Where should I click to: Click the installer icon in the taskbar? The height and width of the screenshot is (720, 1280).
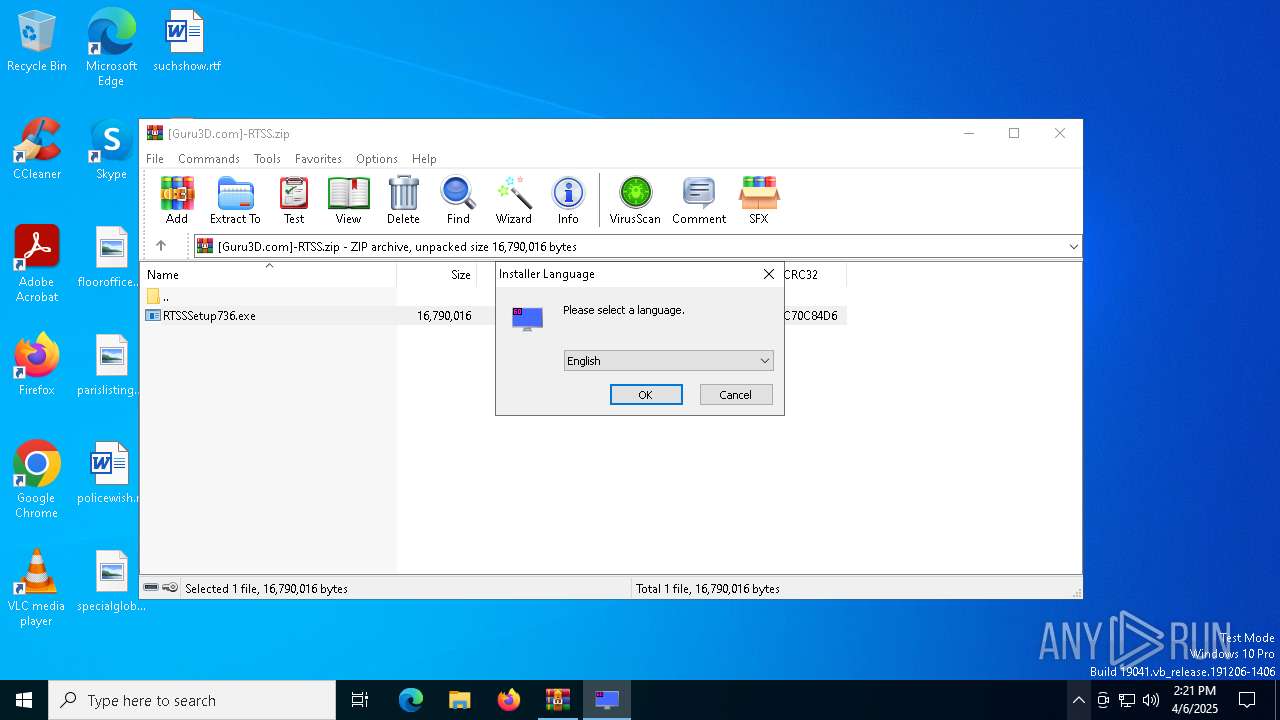pyautogui.click(x=607, y=700)
